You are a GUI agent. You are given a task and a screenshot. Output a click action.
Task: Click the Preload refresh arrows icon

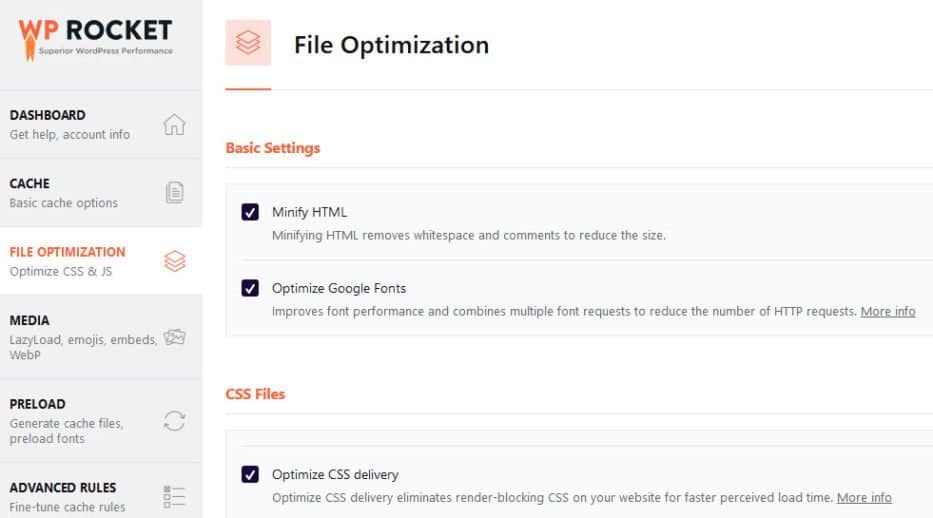click(174, 421)
